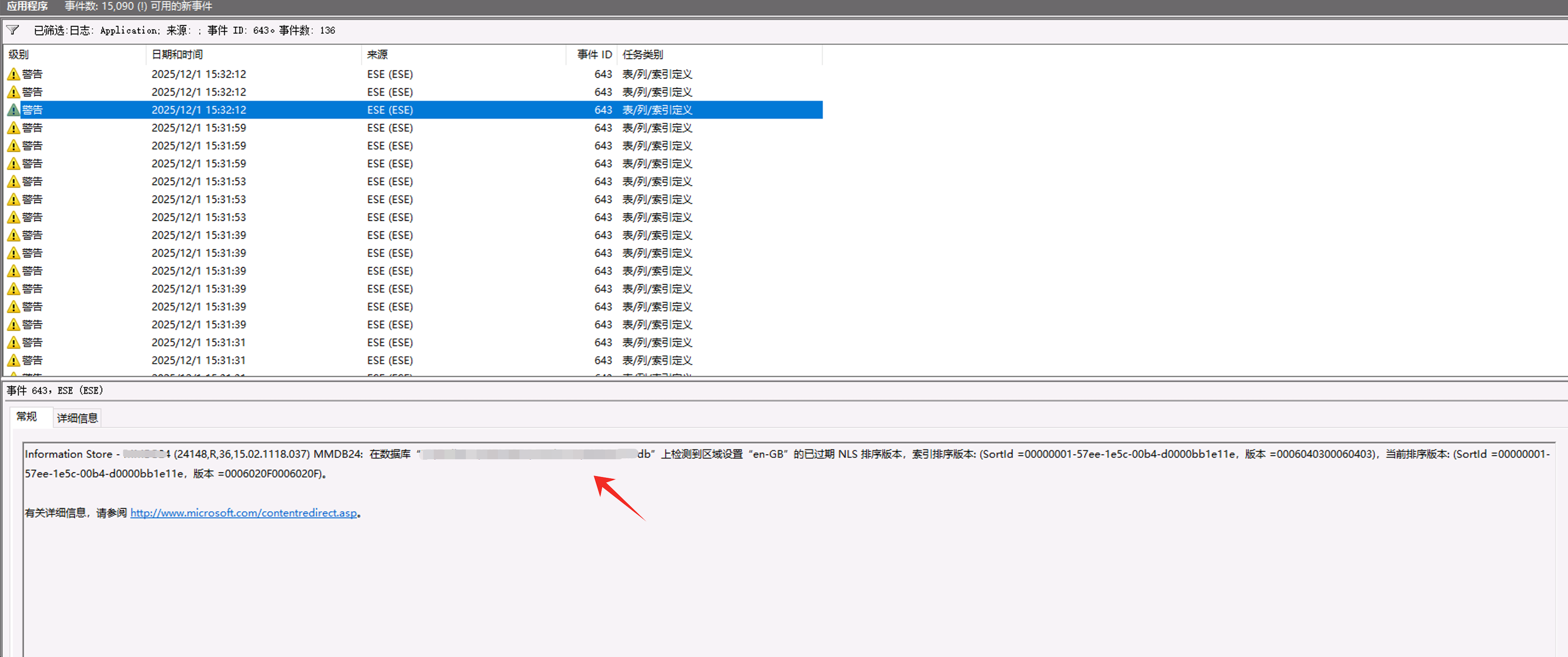
Task: Open the 详细信息 tab
Action: 77,418
